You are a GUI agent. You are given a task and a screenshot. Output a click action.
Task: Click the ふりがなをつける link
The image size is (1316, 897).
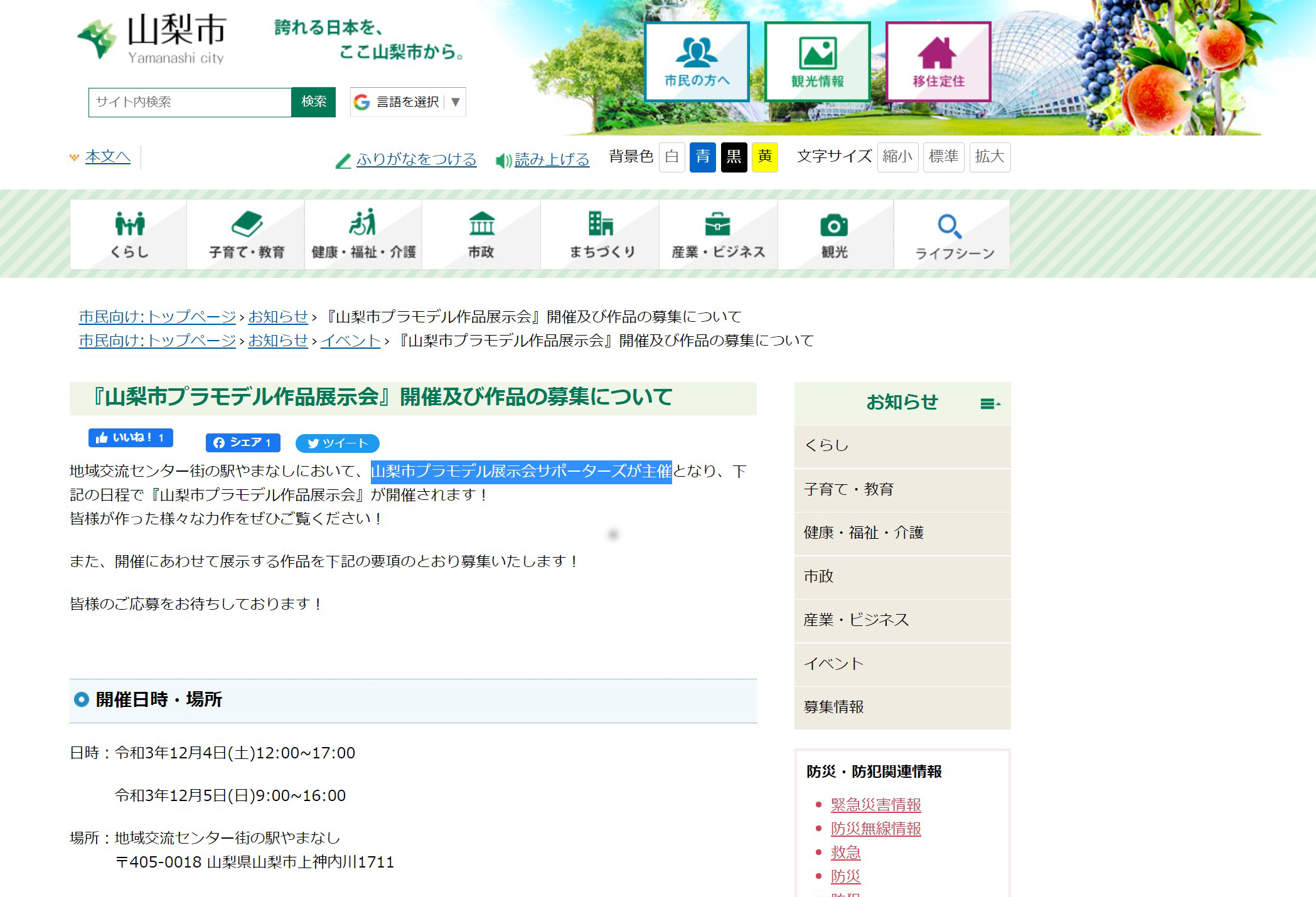(416, 159)
